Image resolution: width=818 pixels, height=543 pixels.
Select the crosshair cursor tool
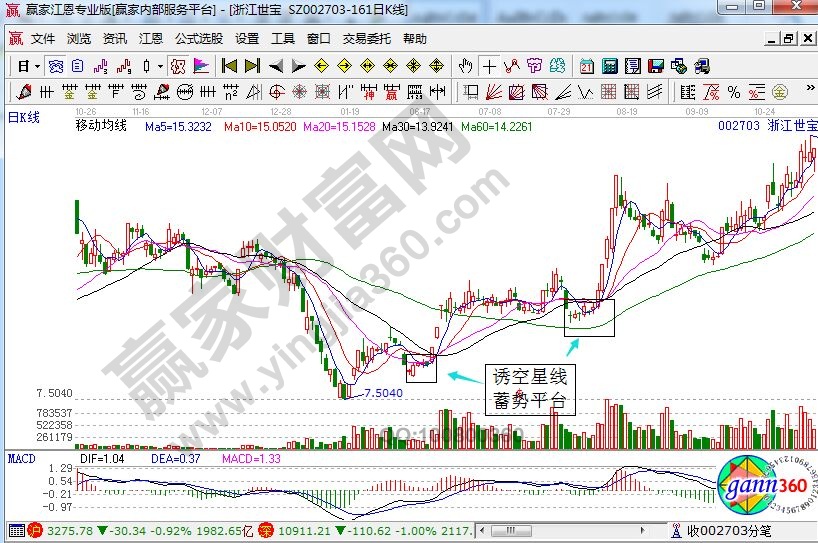pyautogui.click(x=488, y=66)
